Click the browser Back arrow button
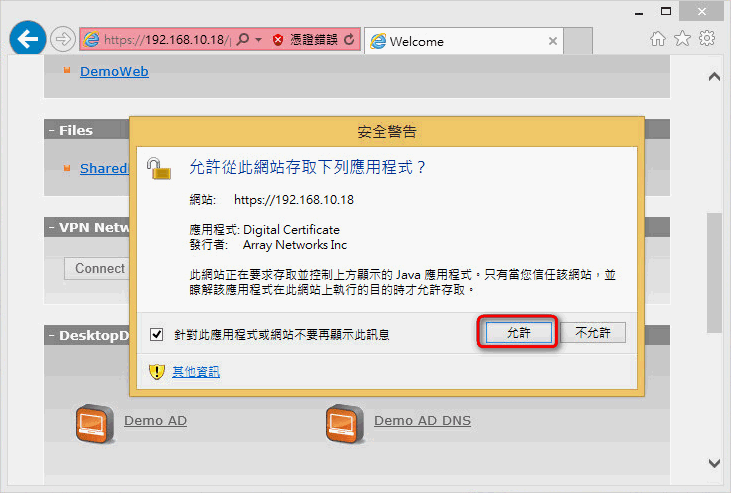Screen dimensions: 731x493 [28, 38]
